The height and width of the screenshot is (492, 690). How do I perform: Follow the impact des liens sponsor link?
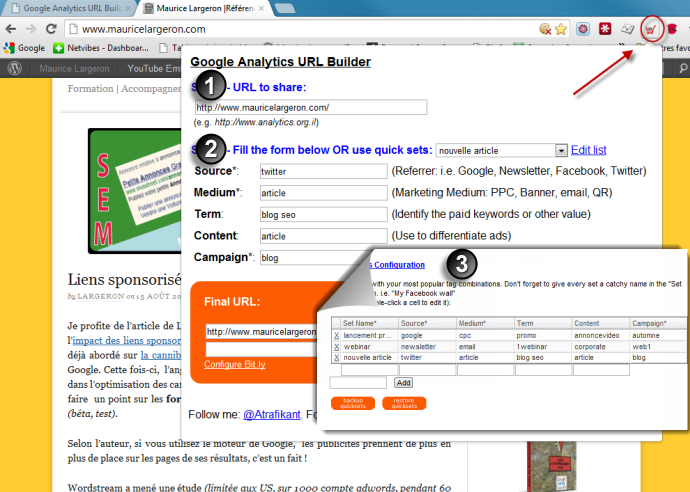tap(127, 341)
